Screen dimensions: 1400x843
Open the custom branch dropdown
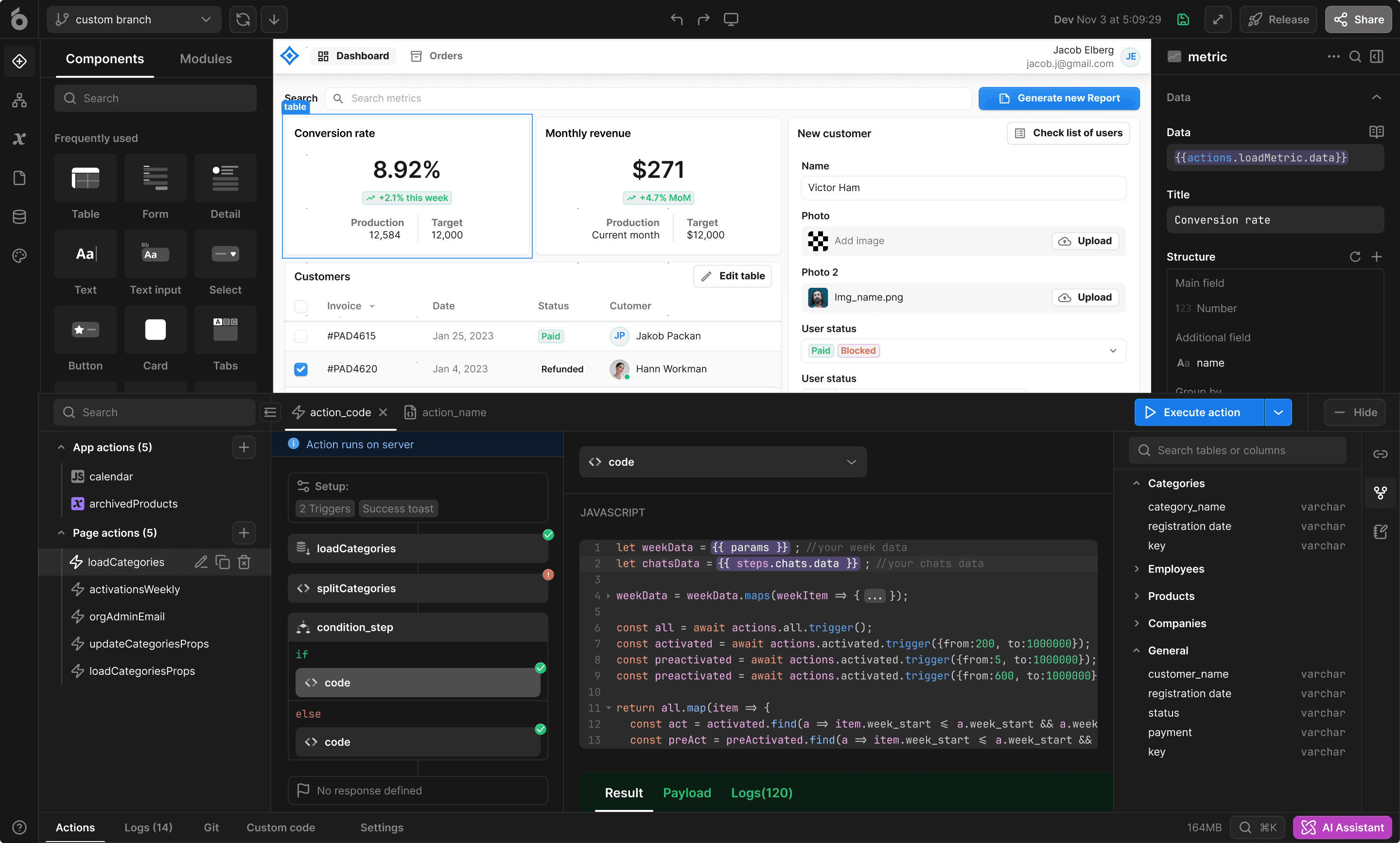point(134,19)
